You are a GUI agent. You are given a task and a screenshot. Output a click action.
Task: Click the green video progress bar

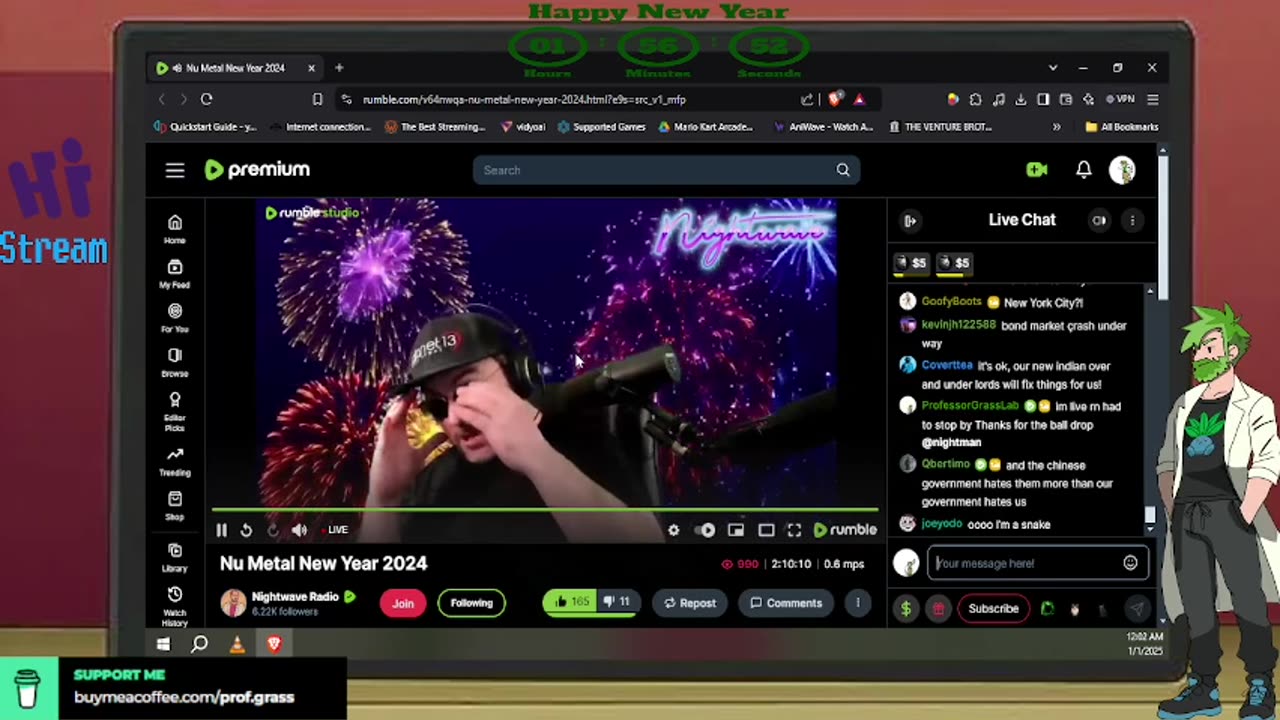coord(545,510)
